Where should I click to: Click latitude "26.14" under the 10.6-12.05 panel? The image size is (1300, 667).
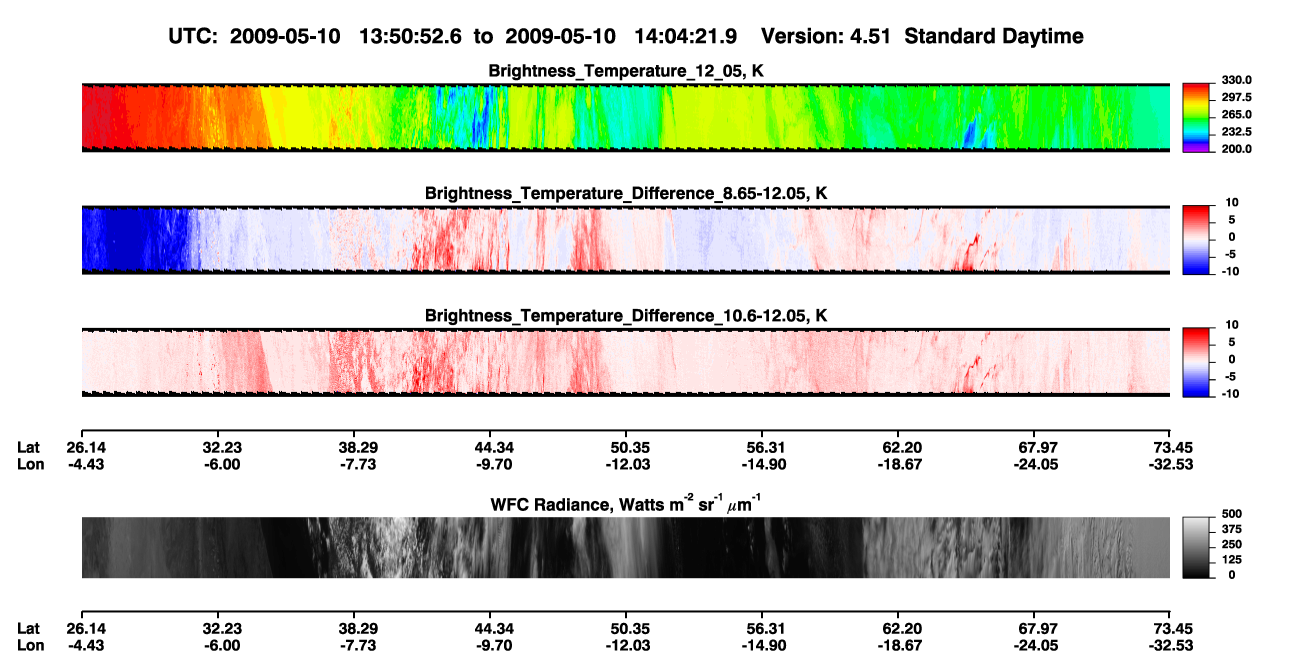click(x=87, y=447)
